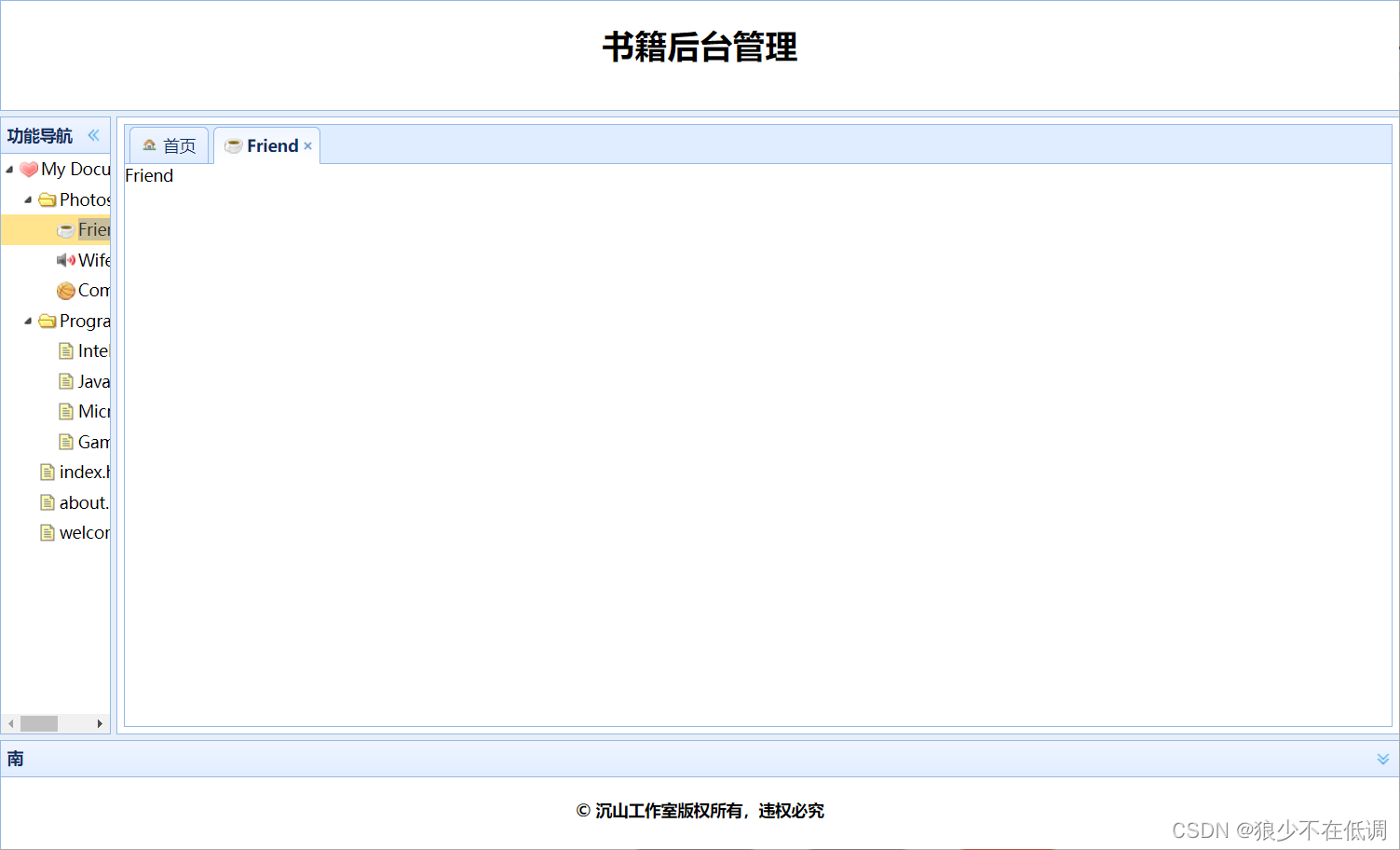Click the Program folder icon

point(48,321)
